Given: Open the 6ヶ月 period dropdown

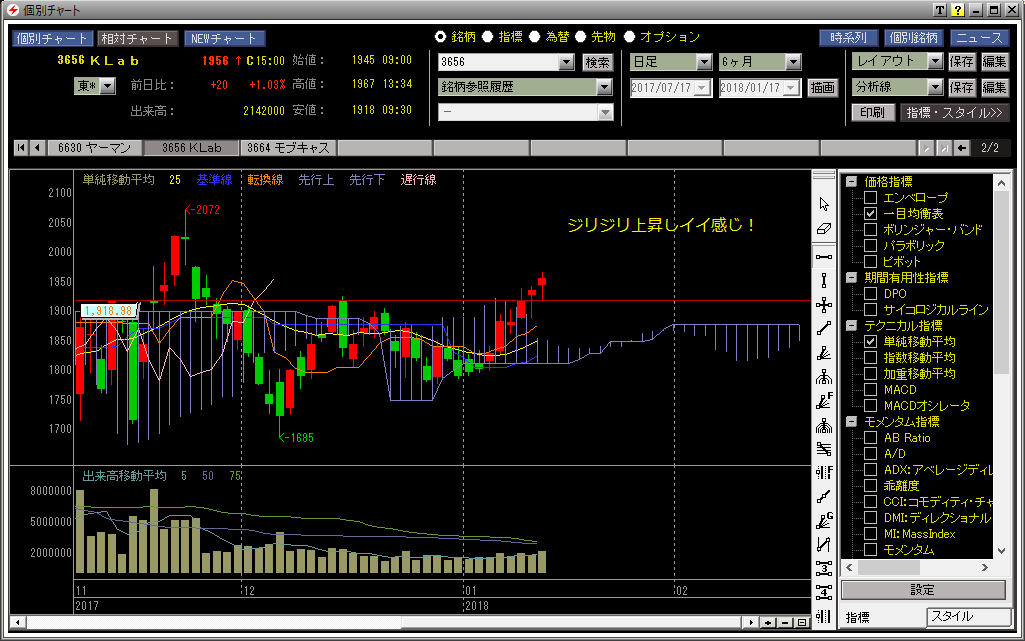Looking at the screenshot, I should [793, 62].
